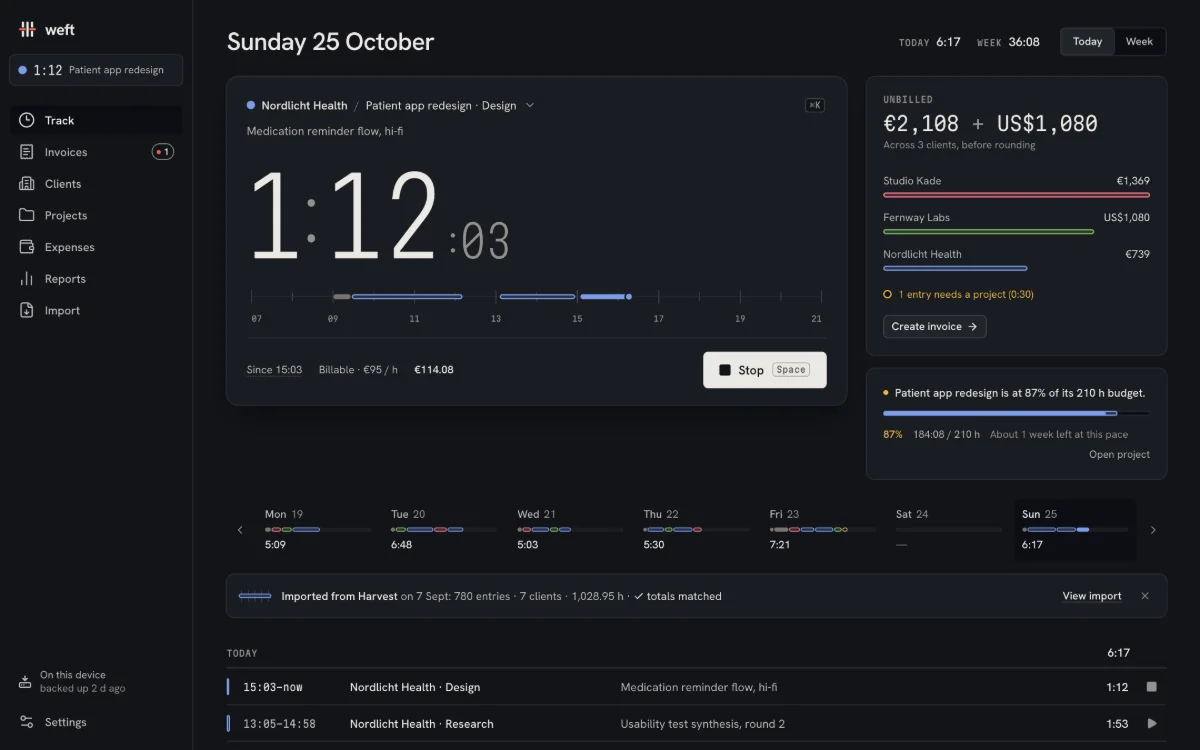This screenshot has width=1200, height=750.
Task: Expand the project selector chevron
Action: [530, 105]
